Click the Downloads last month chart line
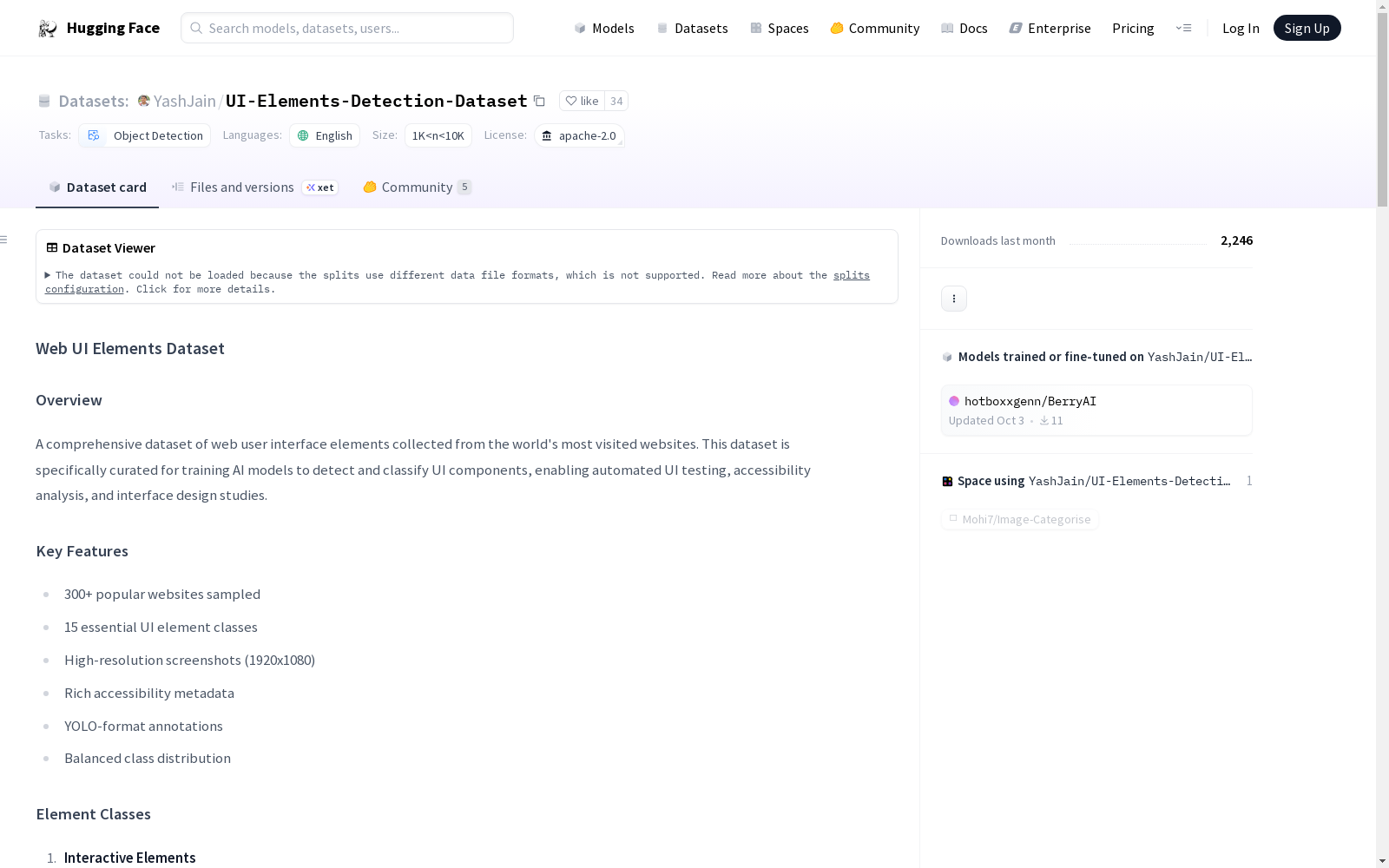This screenshot has width=1389, height=868. (x=1138, y=243)
